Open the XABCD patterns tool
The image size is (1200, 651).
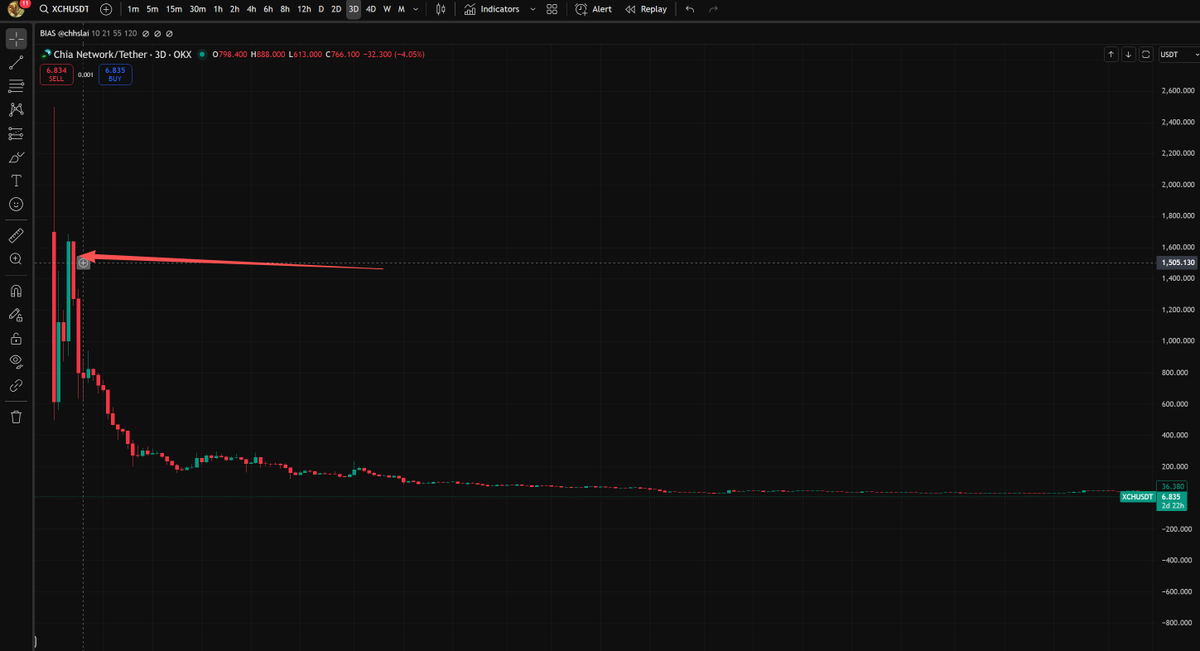coord(16,109)
